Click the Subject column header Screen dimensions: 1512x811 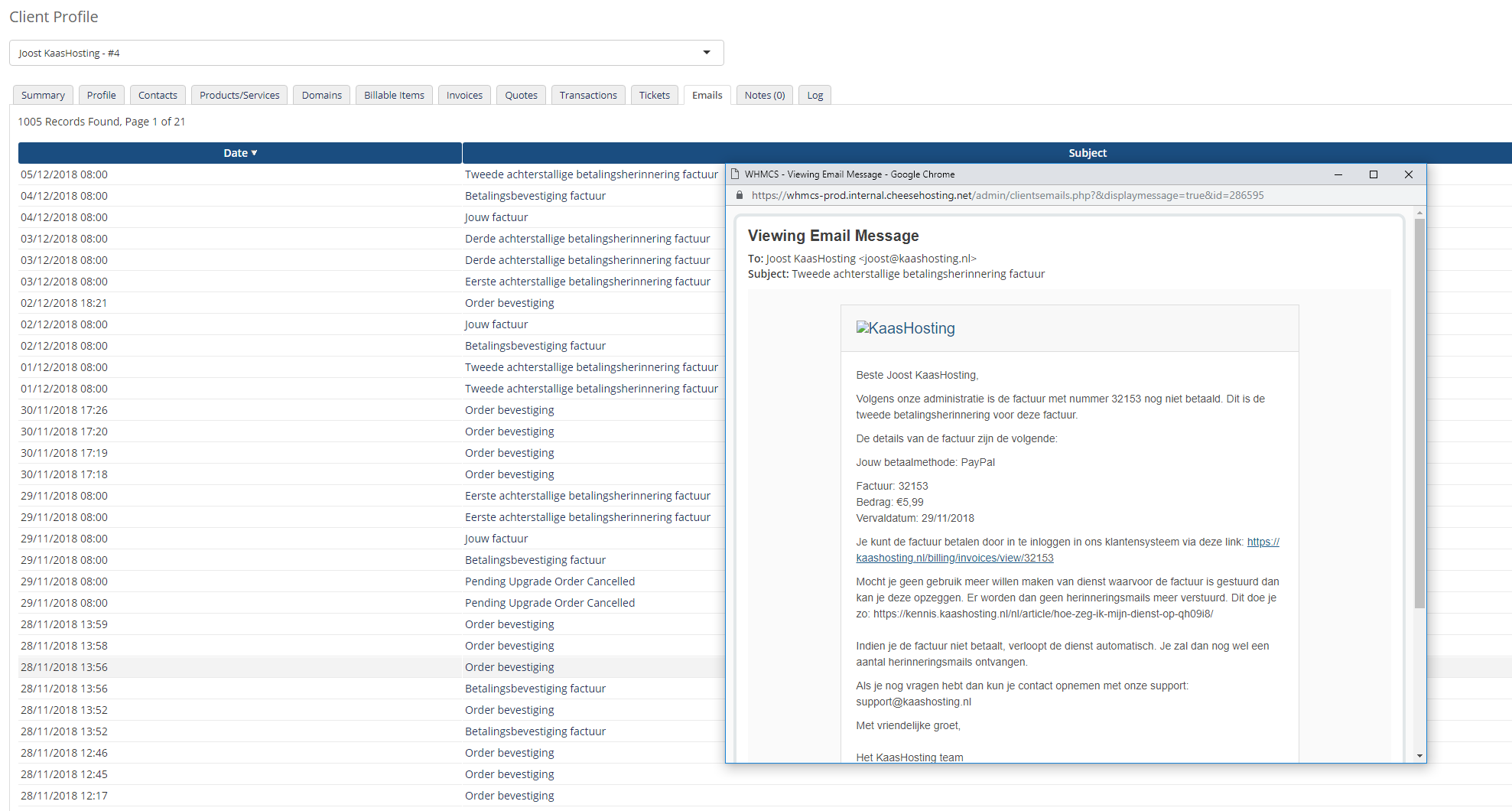tap(1087, 153)
